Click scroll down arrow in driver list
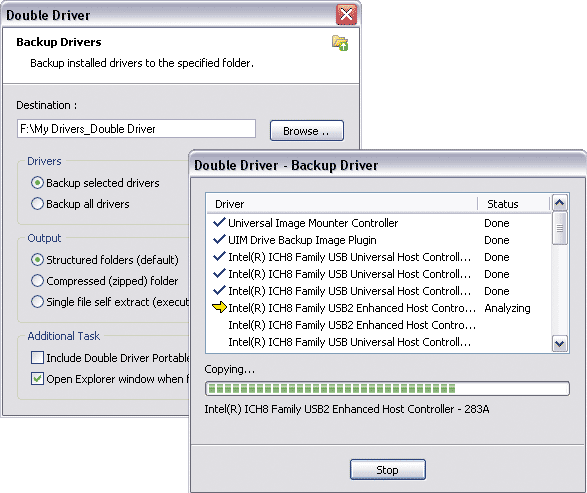The height and width of the screenshot is (493, 587). coord(560,343)
